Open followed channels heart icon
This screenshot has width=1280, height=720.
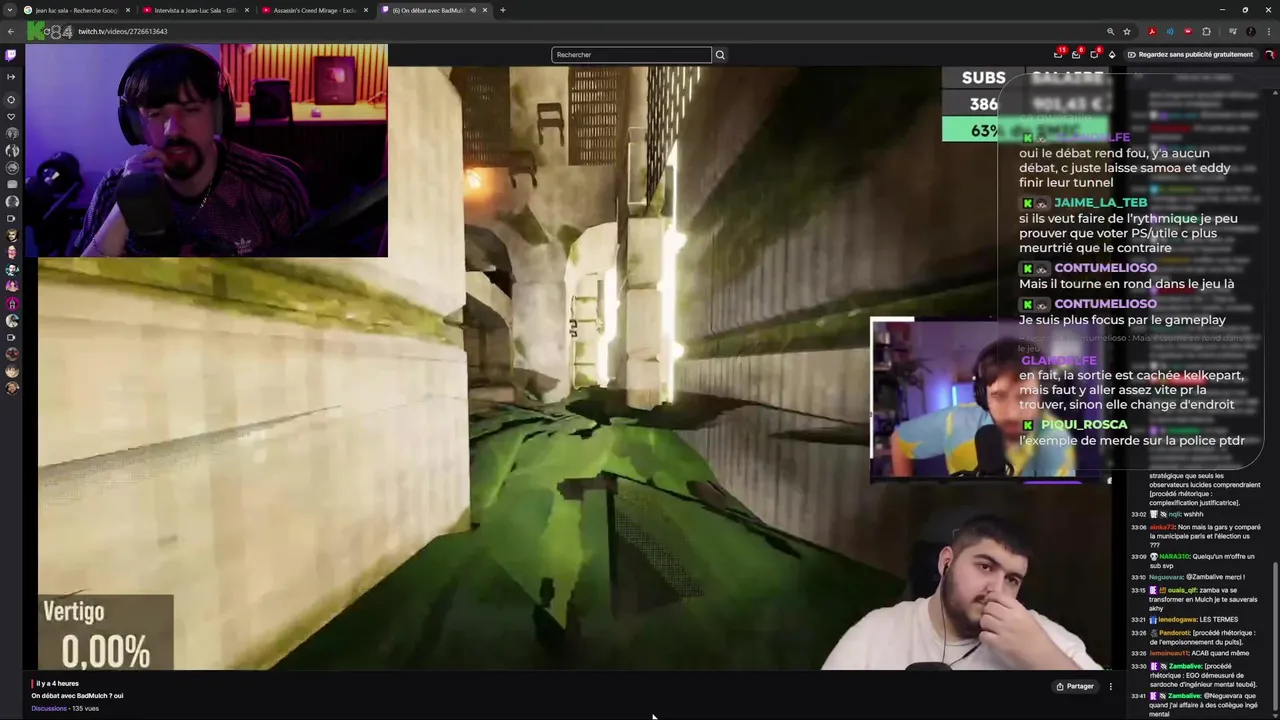click(11, 116)
